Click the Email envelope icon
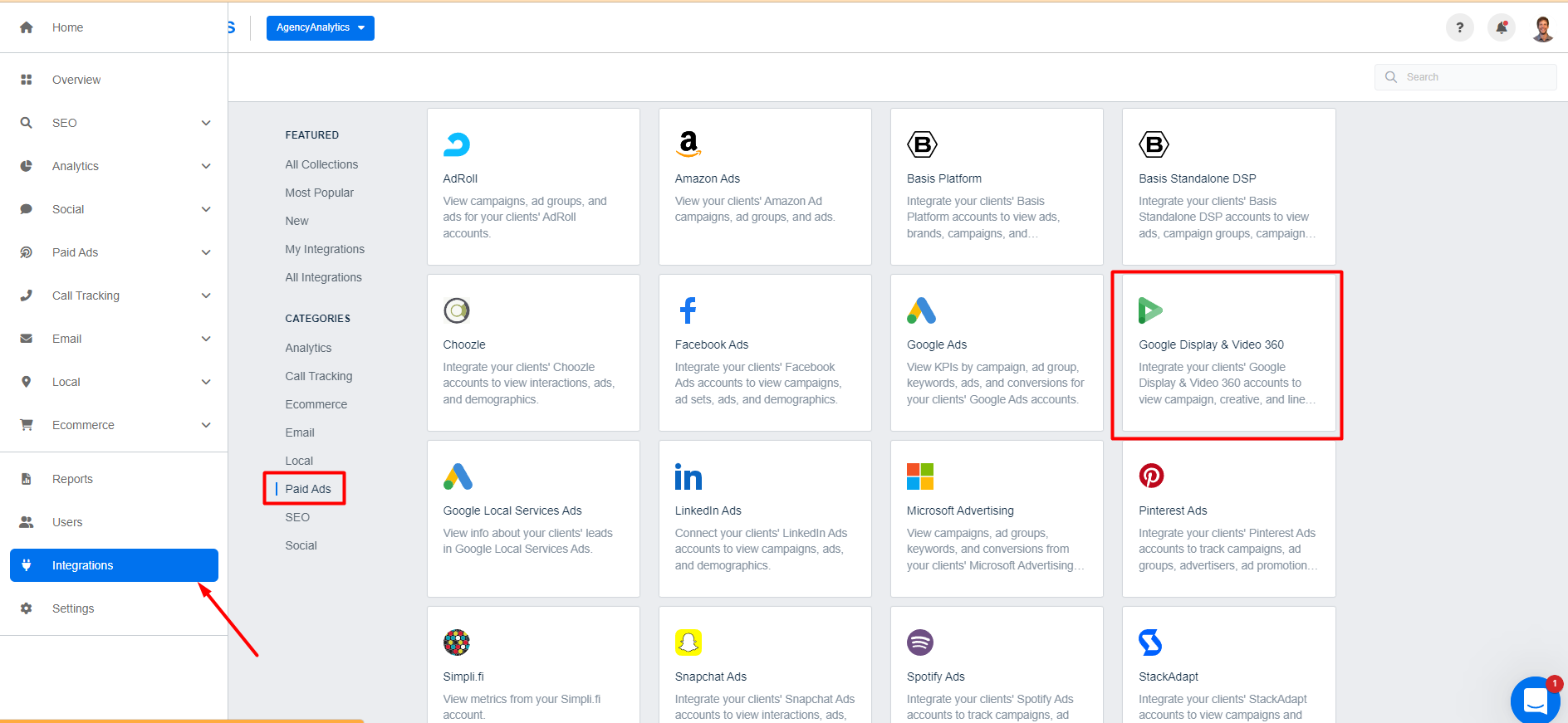Viewport: 1568px width, 723px height. pos(27,339)
